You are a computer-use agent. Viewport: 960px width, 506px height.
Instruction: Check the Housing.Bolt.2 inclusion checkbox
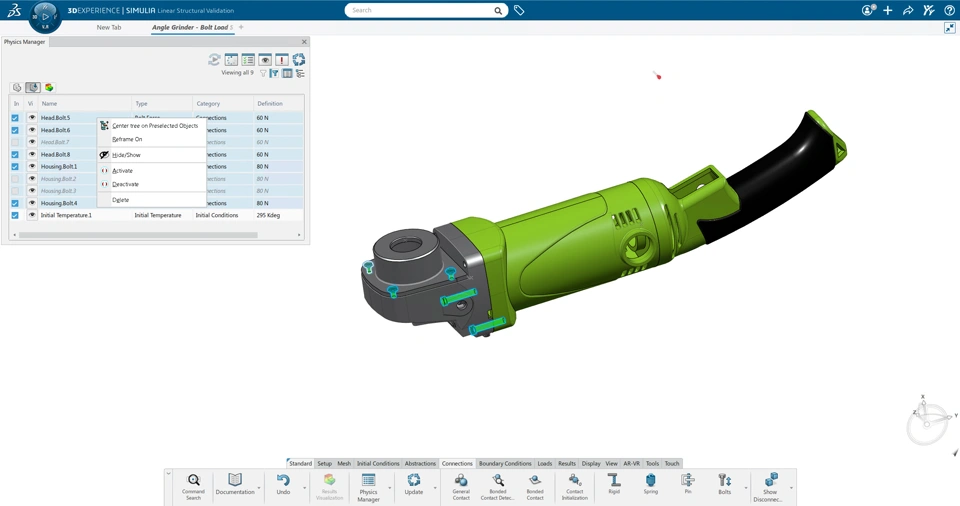click(x=15, y=179)
